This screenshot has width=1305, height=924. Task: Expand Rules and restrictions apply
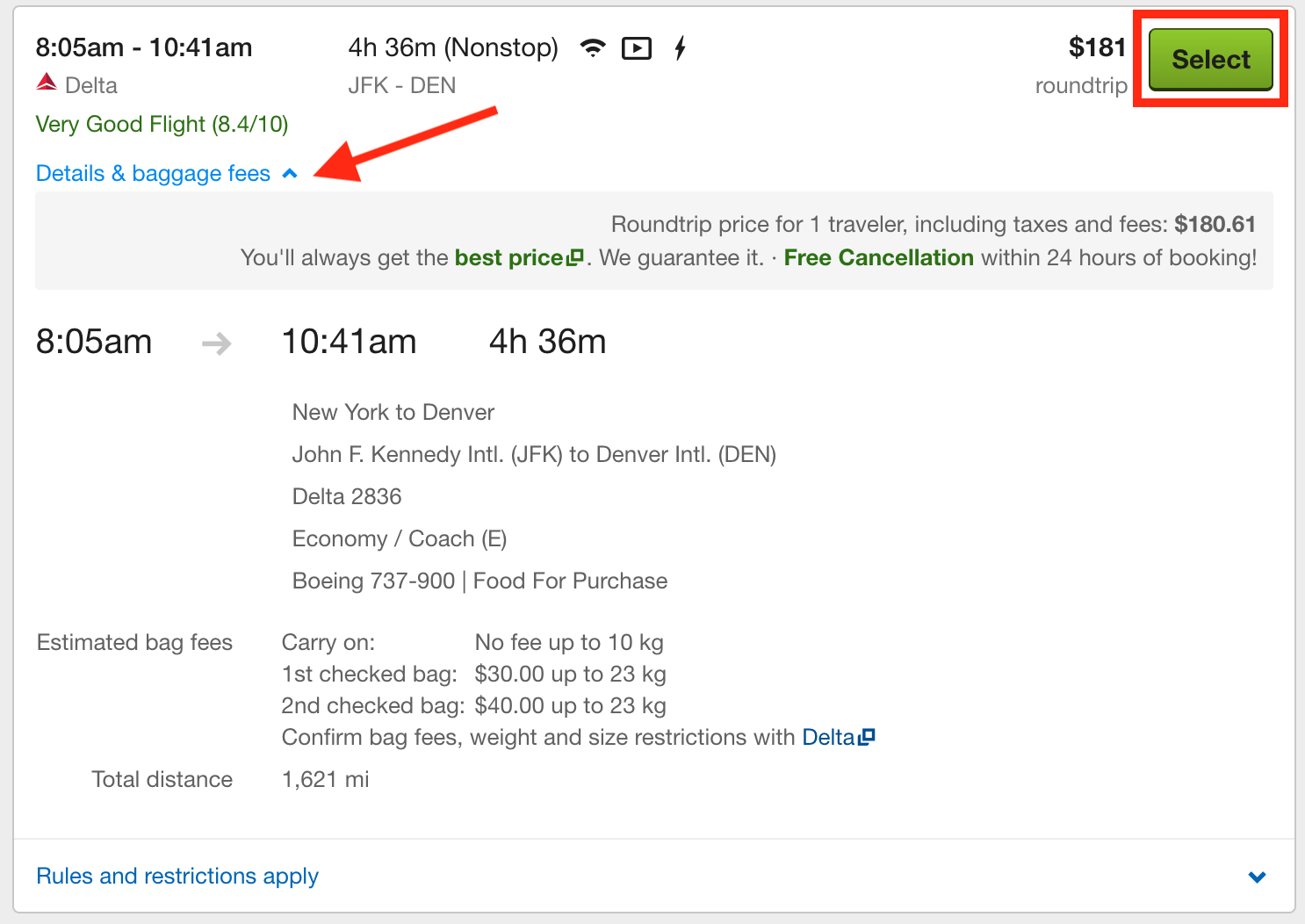(177, 877)
